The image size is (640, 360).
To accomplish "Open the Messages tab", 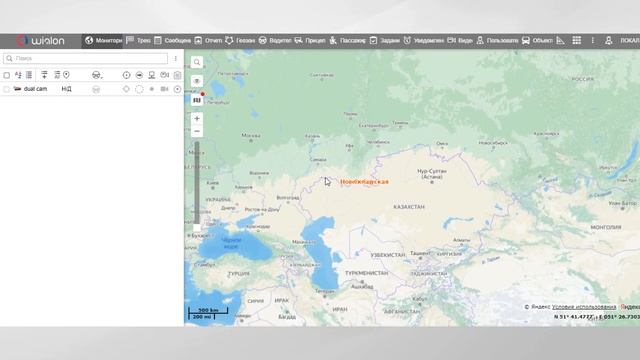I will (x=172, y=40).
